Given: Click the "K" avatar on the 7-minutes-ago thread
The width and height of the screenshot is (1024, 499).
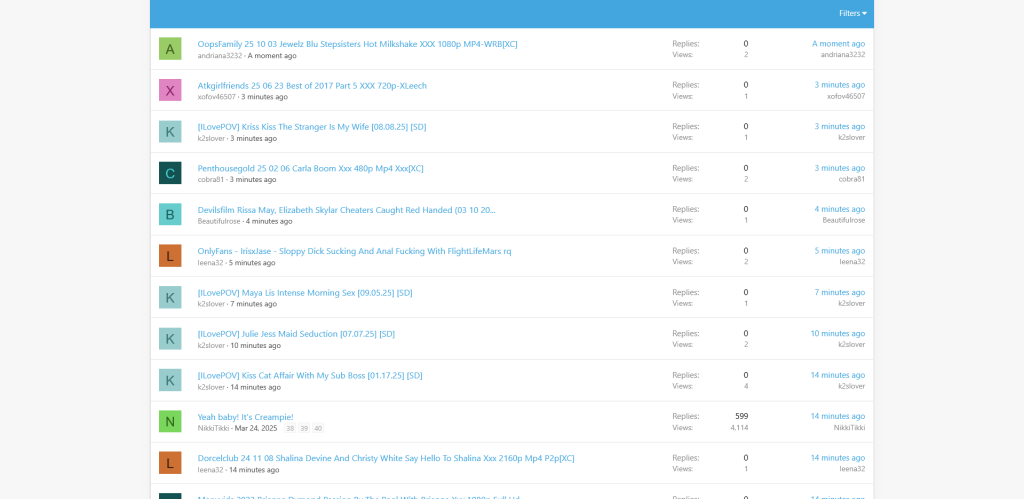Looking at the screenshot, I should point(170,297).
